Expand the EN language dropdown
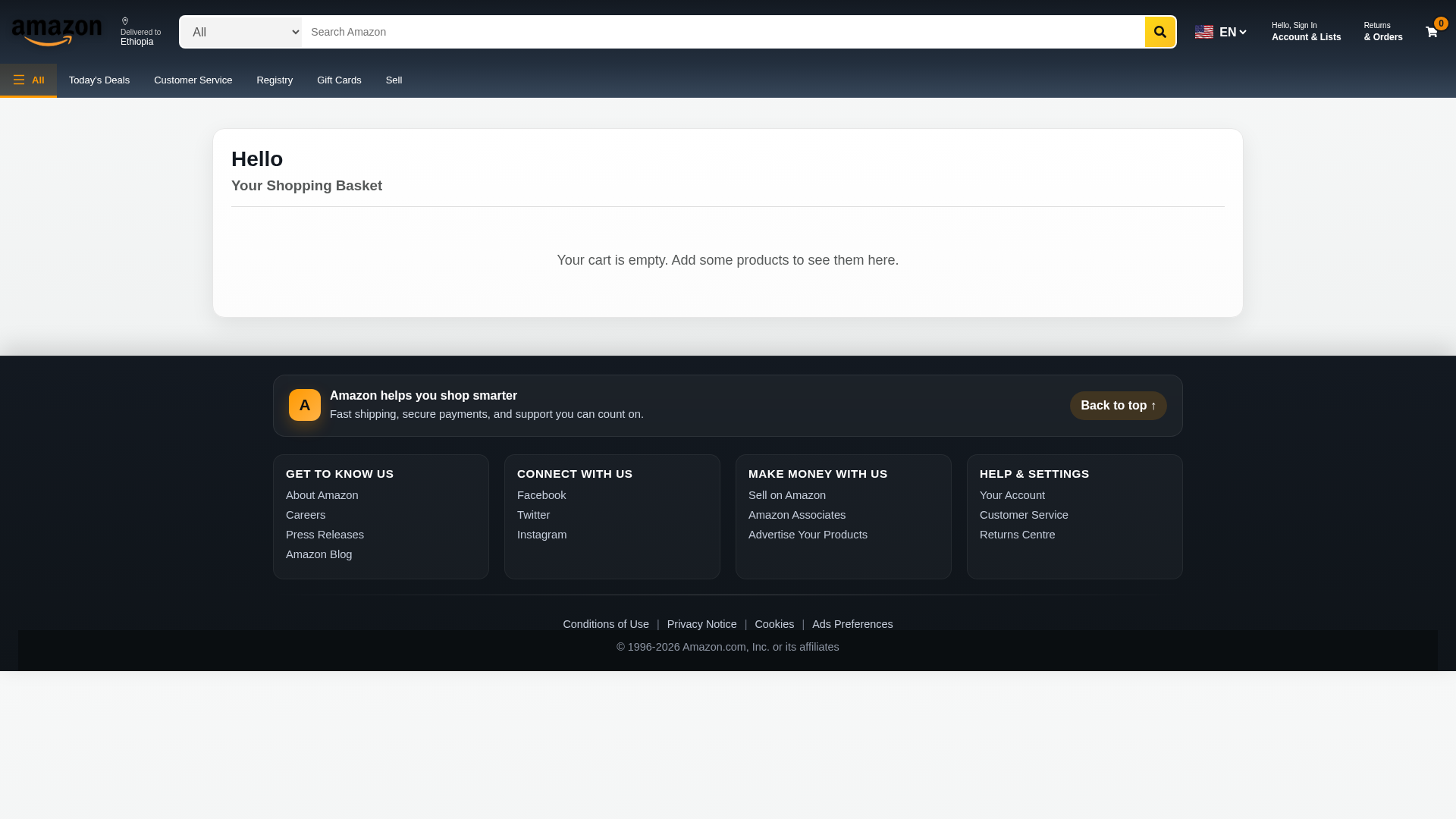1456x819 pixels. pyautogui.click(x=1232, y=32)
